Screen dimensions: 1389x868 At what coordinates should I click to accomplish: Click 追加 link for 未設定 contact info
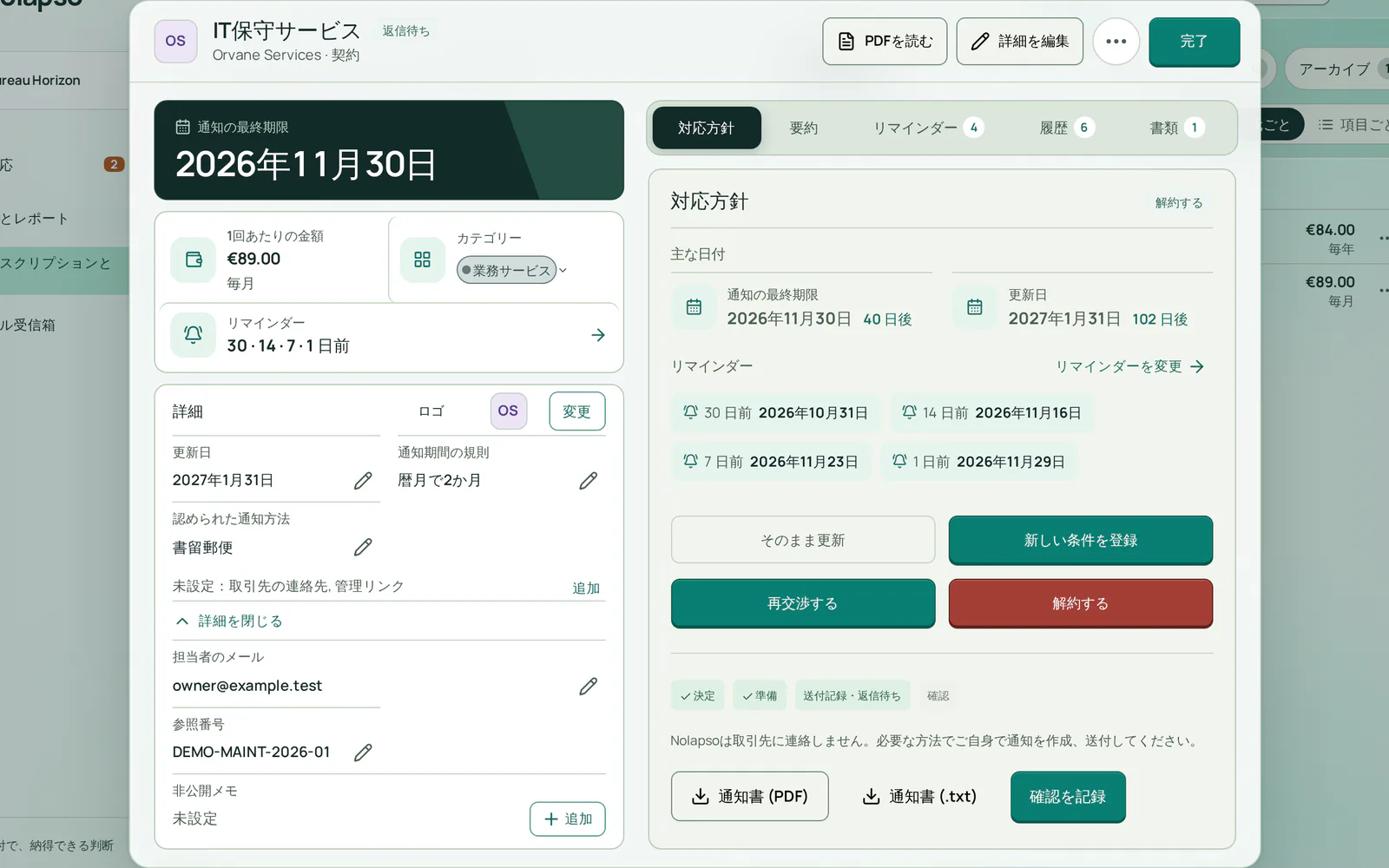[x=586, y=589]
